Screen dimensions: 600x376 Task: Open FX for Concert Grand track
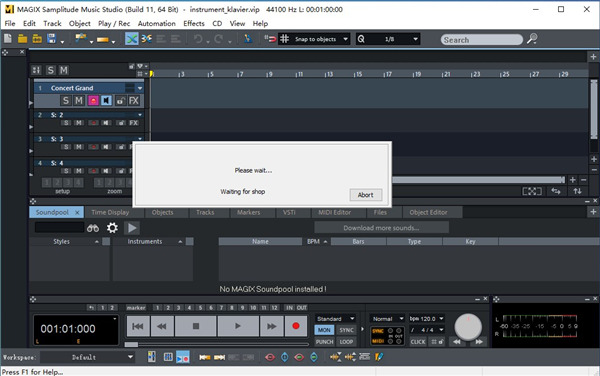coord(134,101)
